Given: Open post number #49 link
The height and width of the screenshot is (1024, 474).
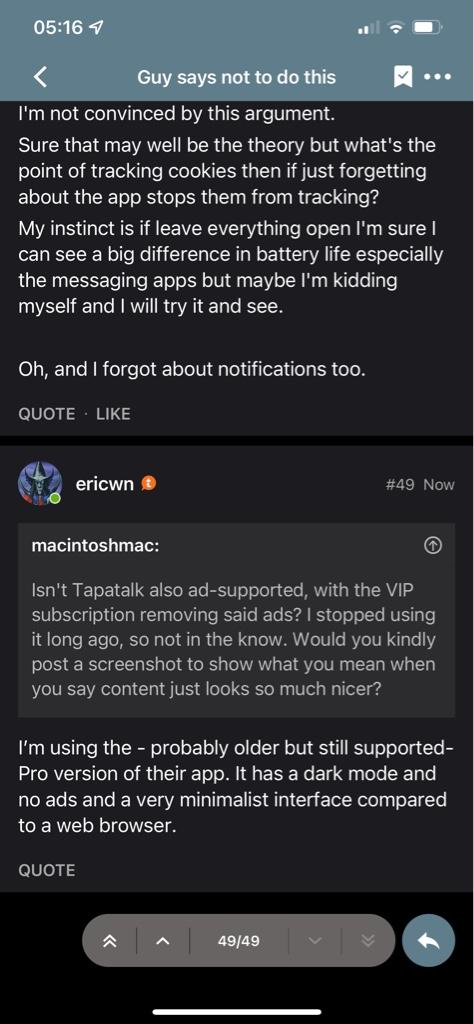Looking at the screenshot, I should click(x=401, y=485).
